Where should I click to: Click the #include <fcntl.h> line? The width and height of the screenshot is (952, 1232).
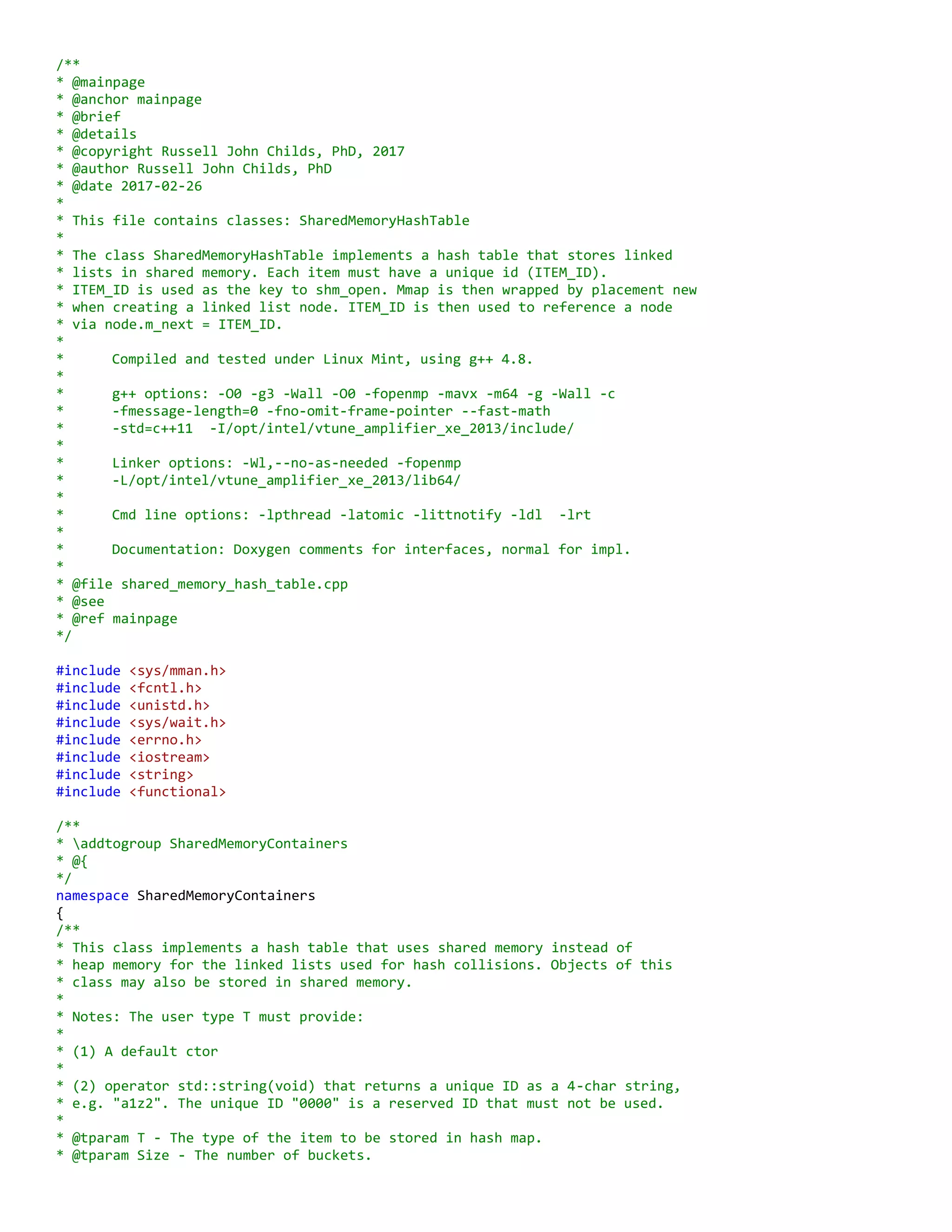(129, 688)
